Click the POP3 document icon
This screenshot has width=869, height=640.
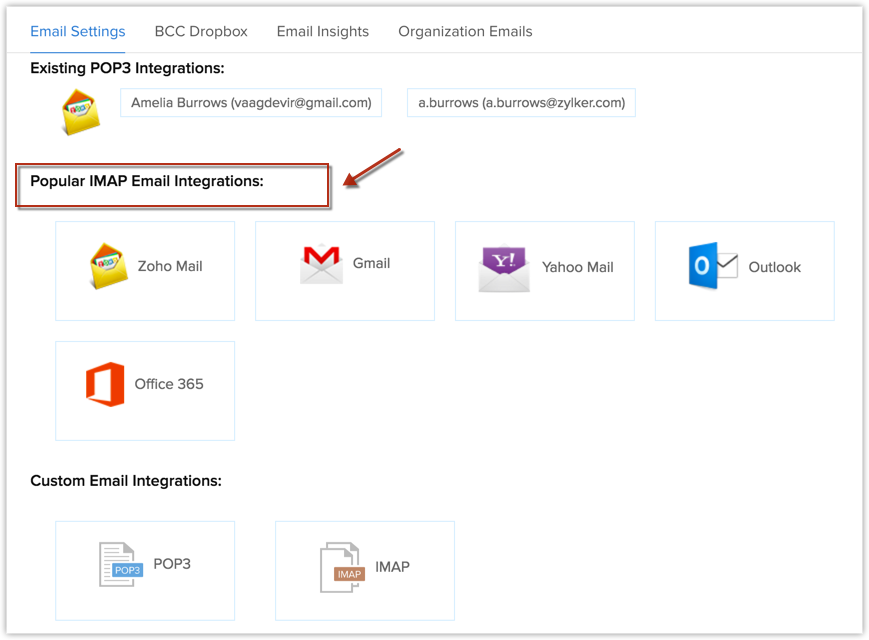[x=120, y=565]
